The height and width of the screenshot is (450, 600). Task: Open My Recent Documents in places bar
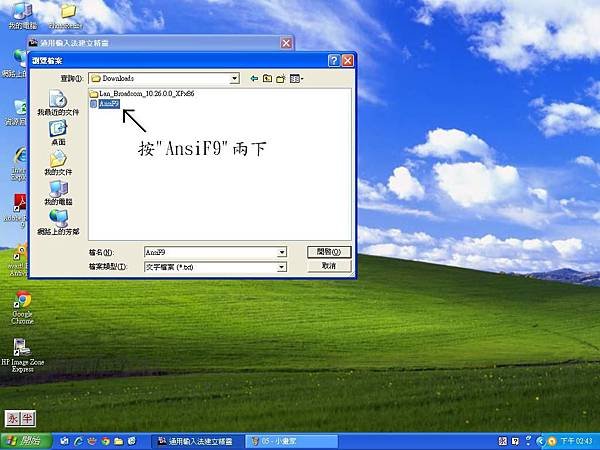(x=58, y=103)
